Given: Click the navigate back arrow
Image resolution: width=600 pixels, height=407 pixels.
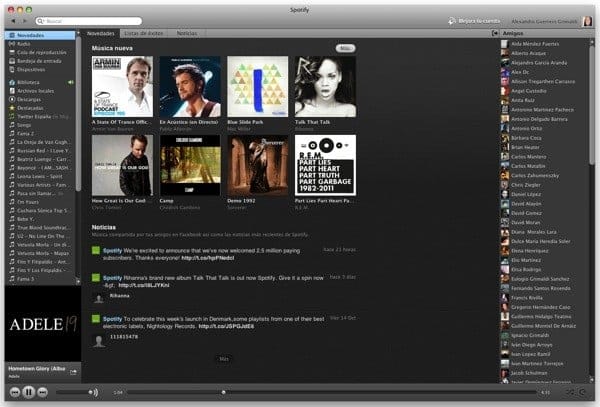Looking at the screenshot, I should pos(13,21).
